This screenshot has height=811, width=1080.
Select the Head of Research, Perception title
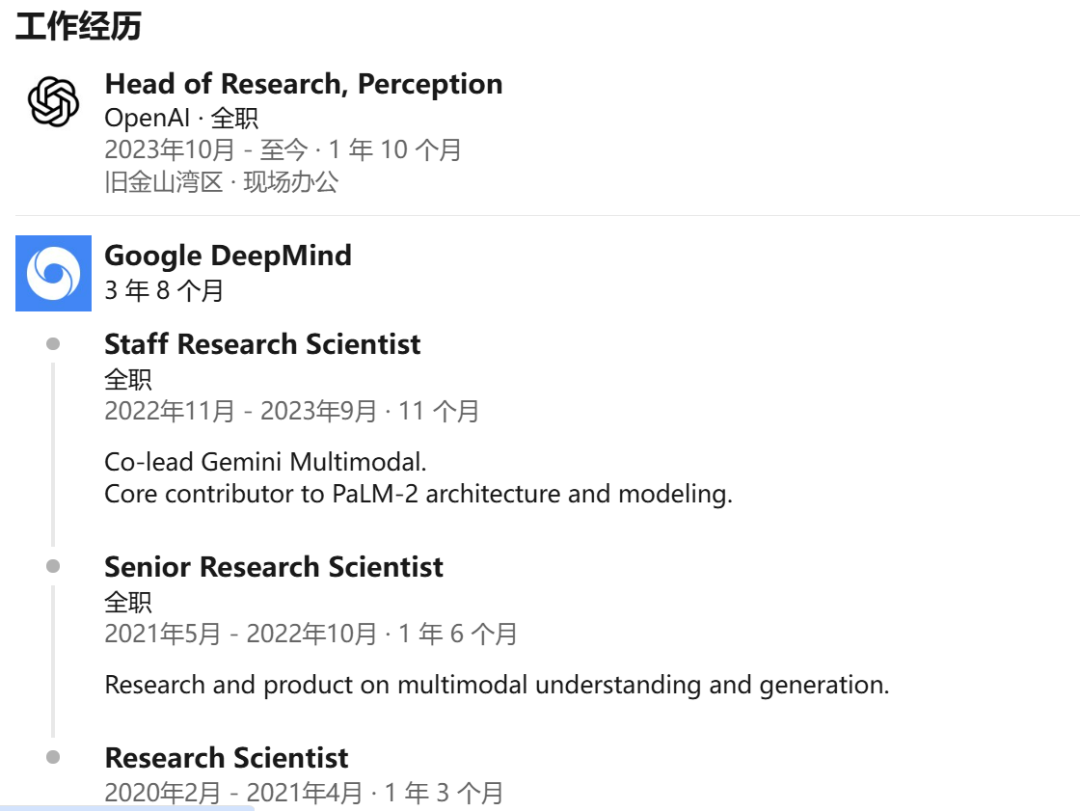point(303,84)
